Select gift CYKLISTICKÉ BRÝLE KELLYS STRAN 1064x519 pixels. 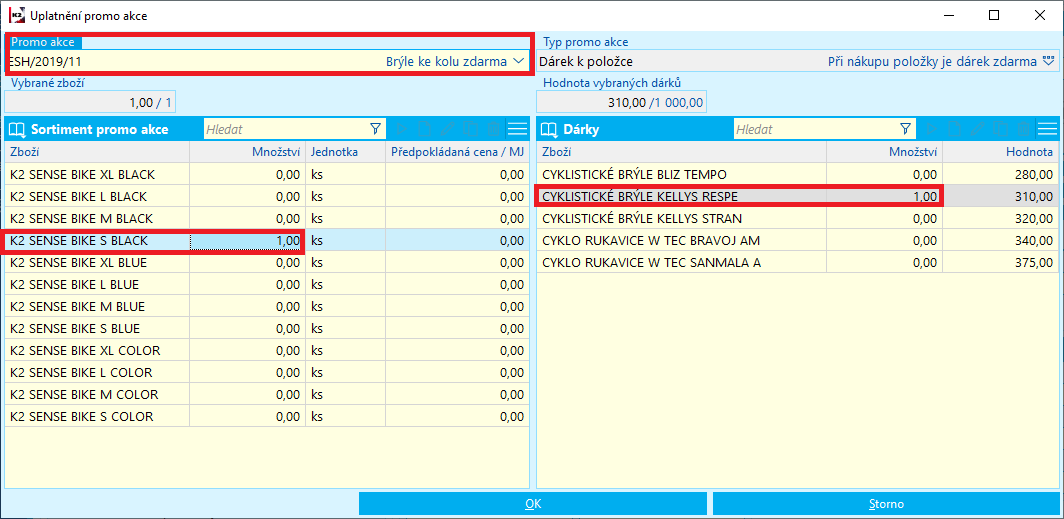[x=797, y=218]
